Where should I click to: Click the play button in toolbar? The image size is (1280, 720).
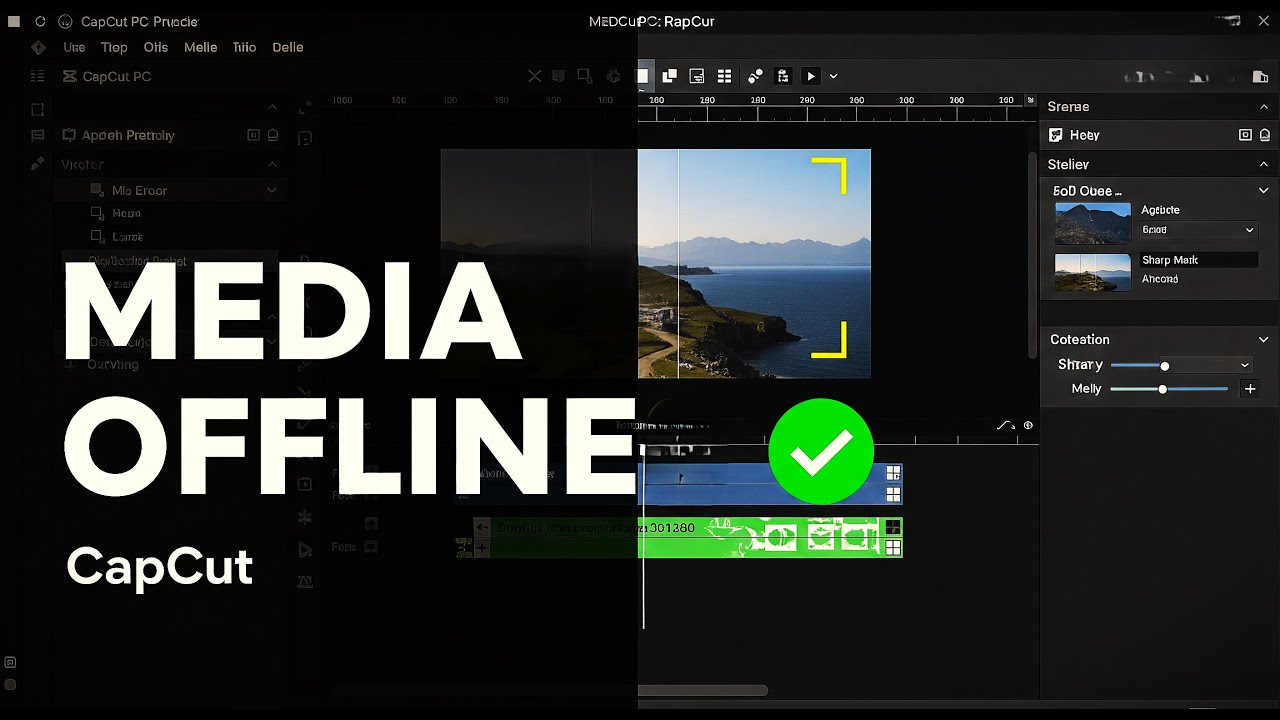(811, 76)
